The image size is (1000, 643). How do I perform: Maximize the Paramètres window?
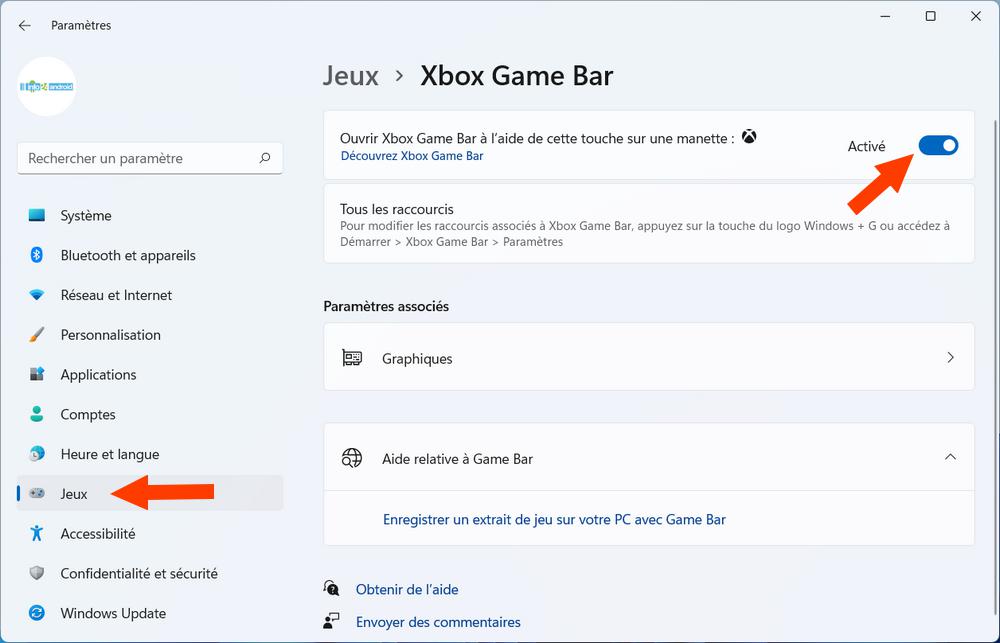coord(930,17)
